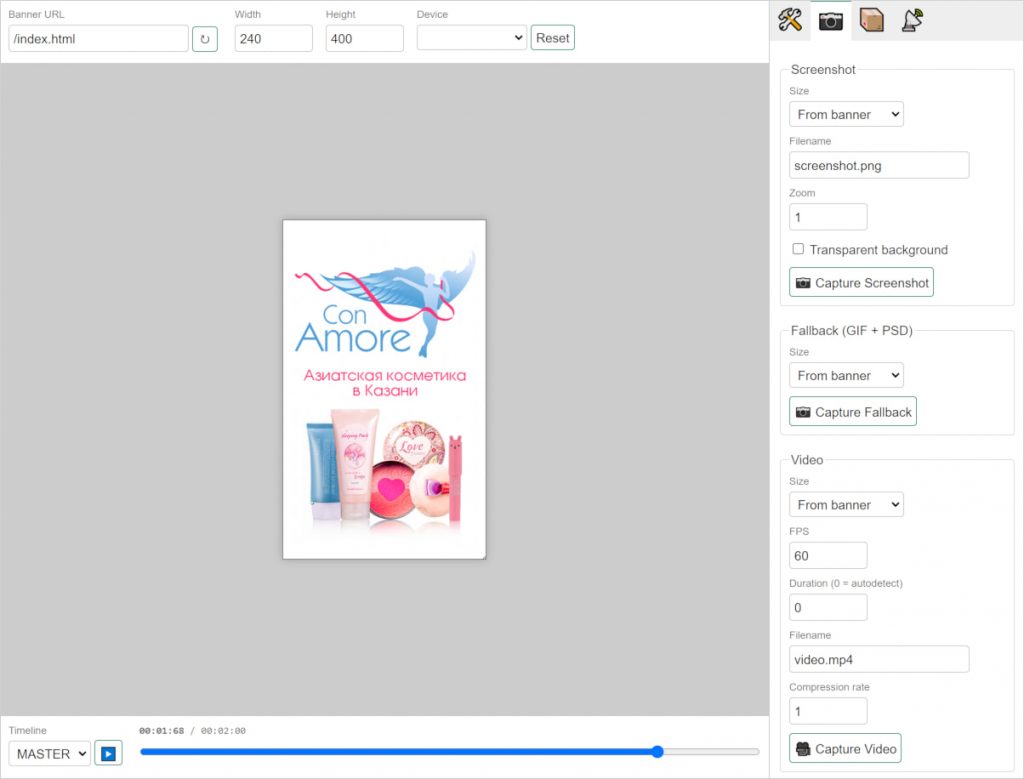Image resolution: width=1024 pixels, height=779 pixels.
Task: Click the Capture Screenshot button
Action: (861, 282)
